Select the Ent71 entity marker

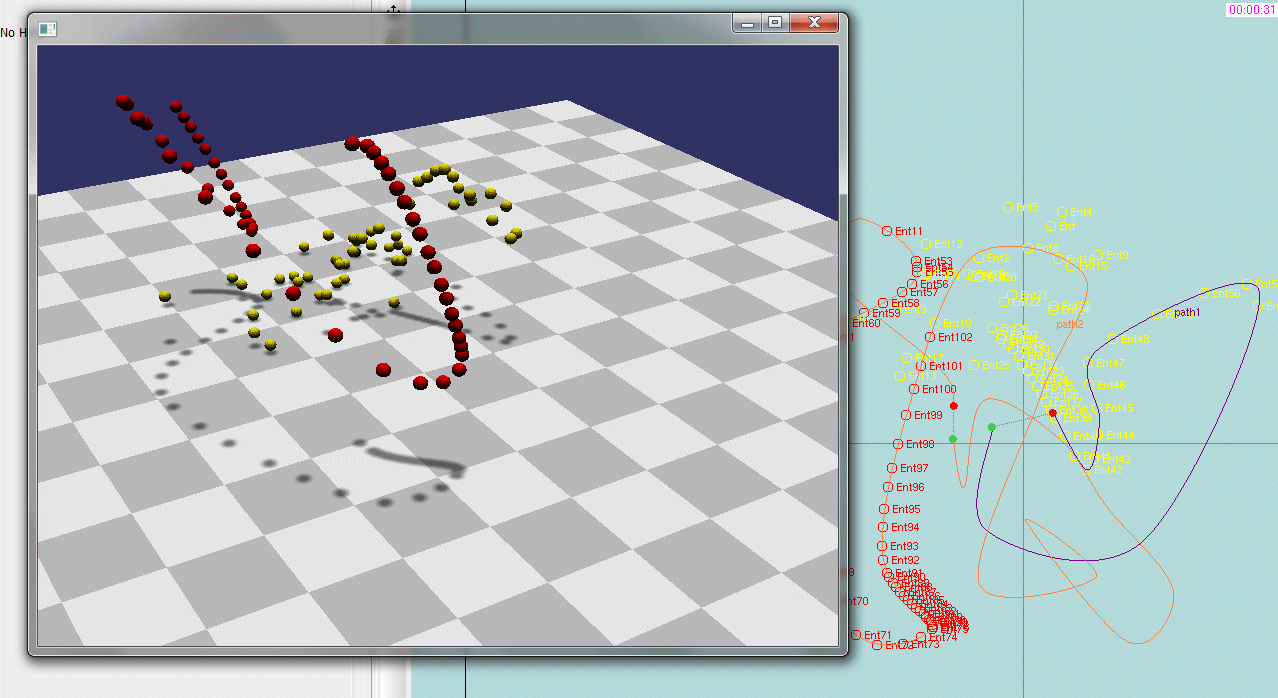856,635
